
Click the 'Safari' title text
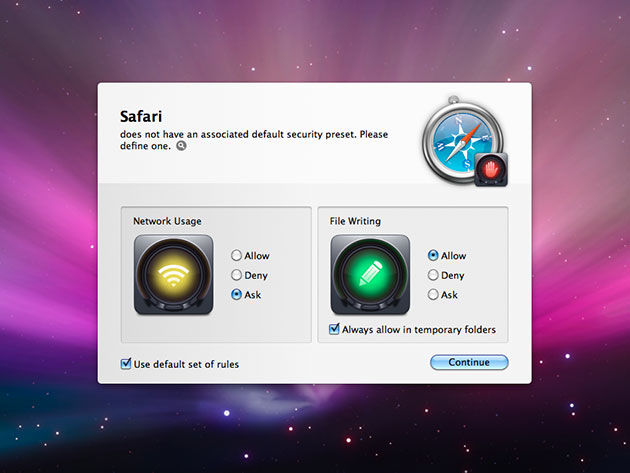[141, 117]
